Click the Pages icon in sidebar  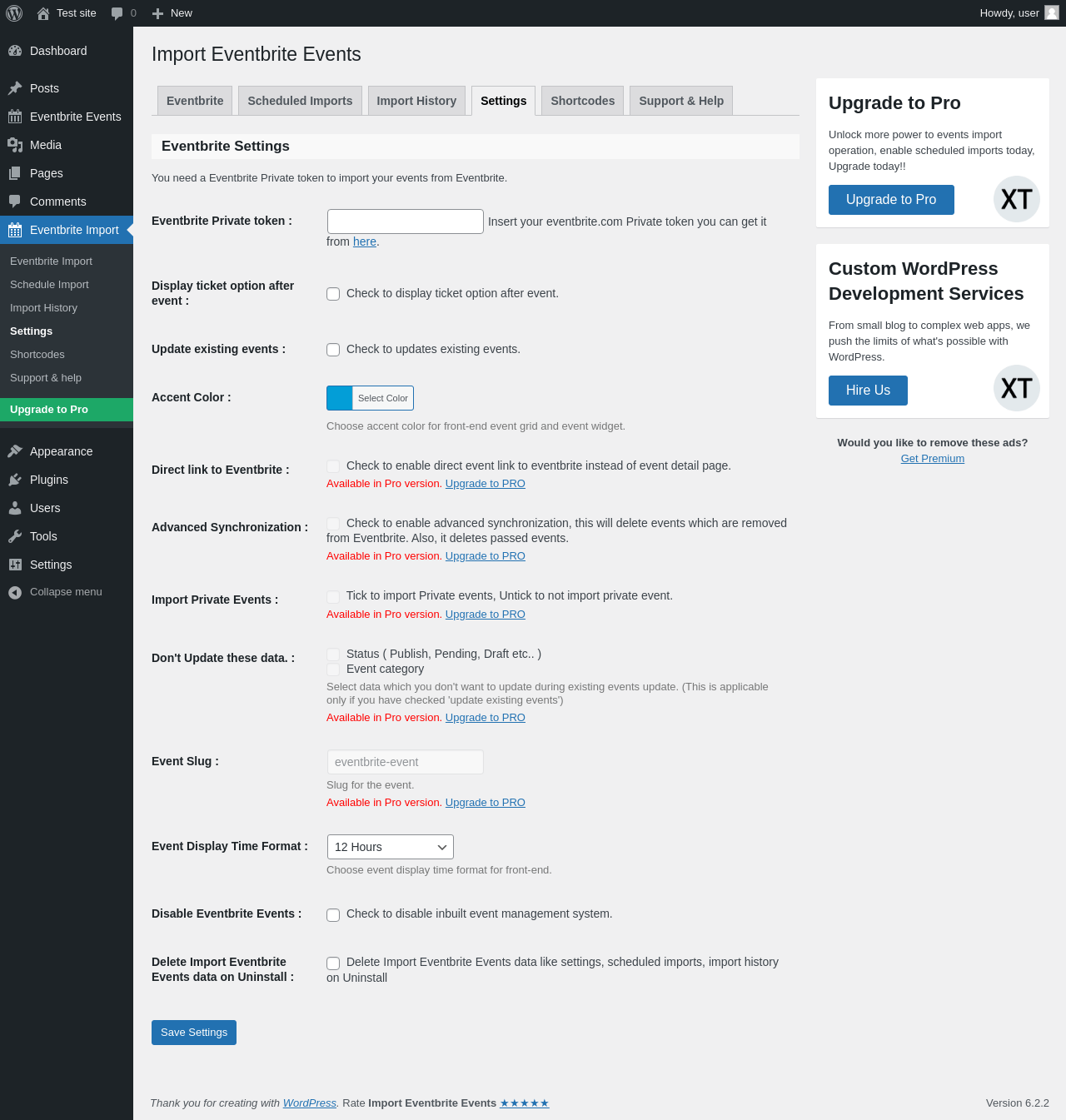[15, 173]
